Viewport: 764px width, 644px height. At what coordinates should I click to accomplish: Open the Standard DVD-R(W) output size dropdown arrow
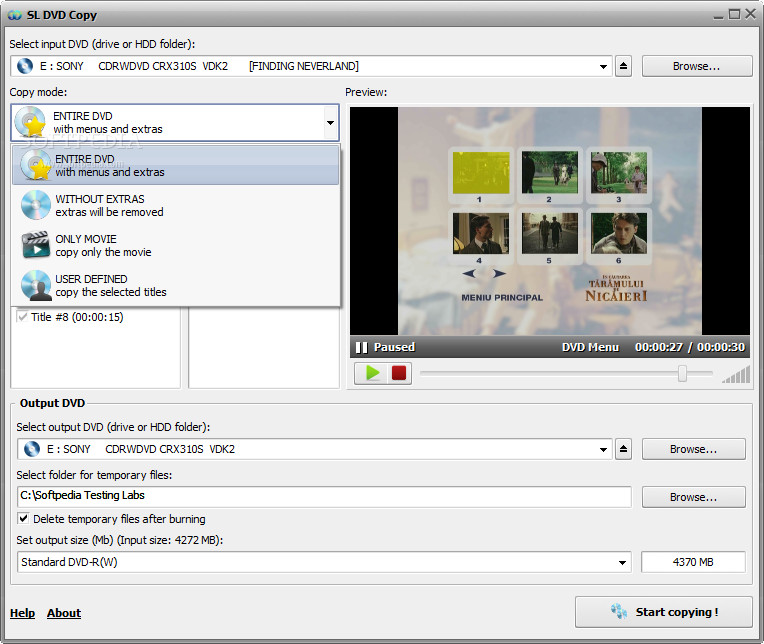pyautogui.click(x=622, y=562)
